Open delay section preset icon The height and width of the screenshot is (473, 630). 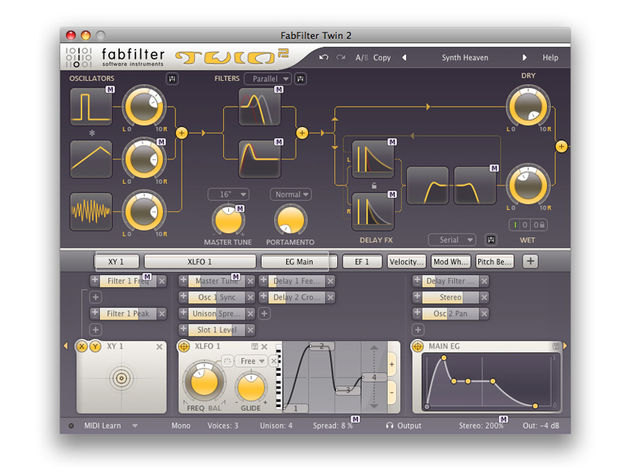coord(491,240)
